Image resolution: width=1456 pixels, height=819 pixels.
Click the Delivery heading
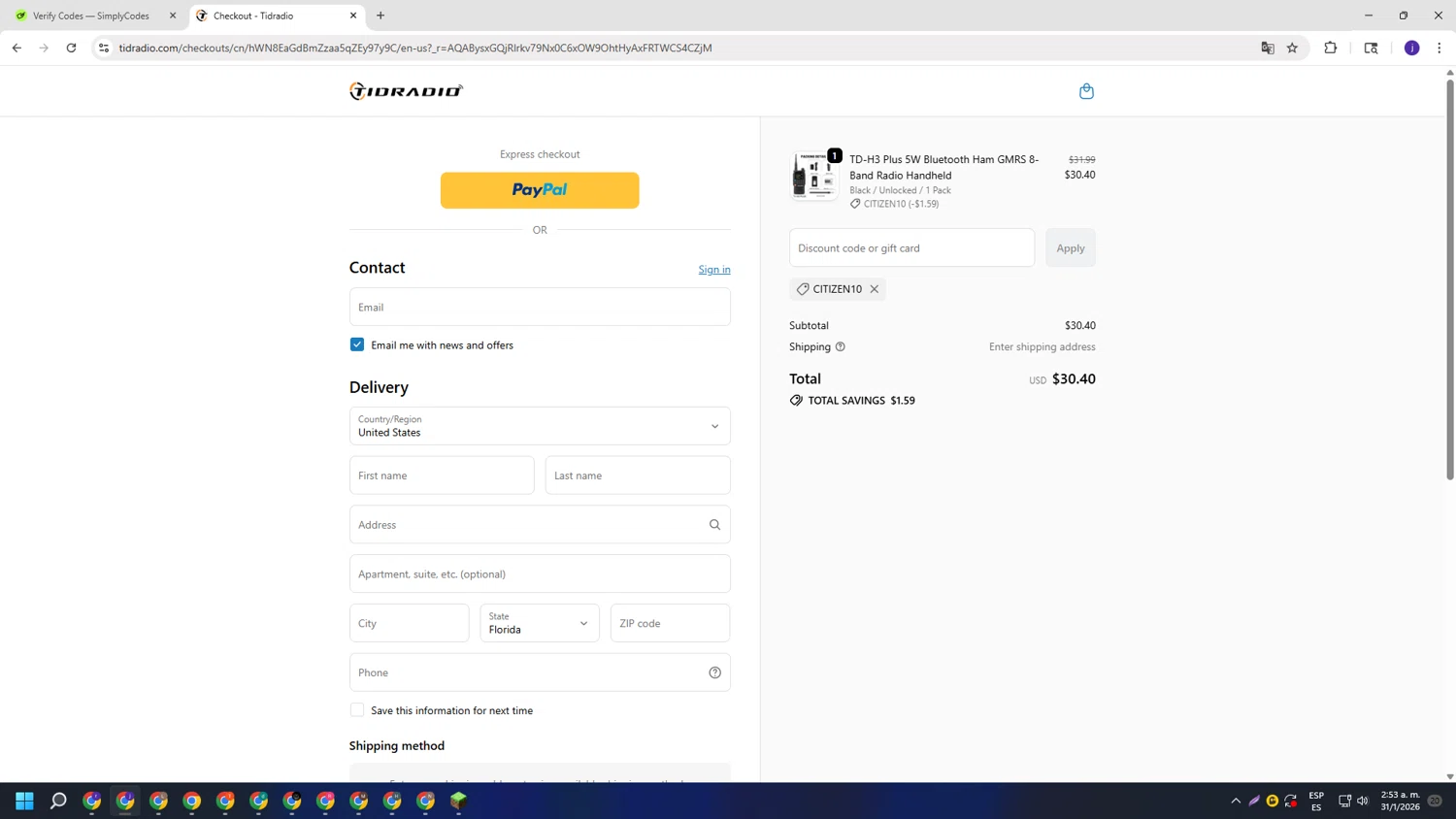379,387
